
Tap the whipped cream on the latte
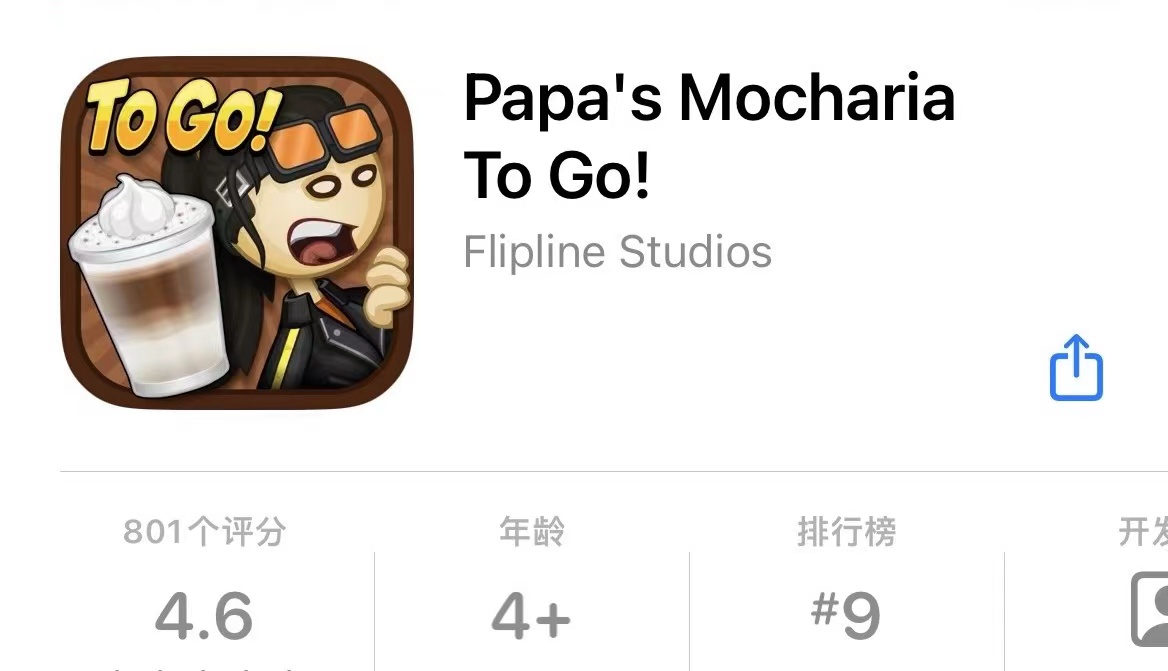point(134,204)
